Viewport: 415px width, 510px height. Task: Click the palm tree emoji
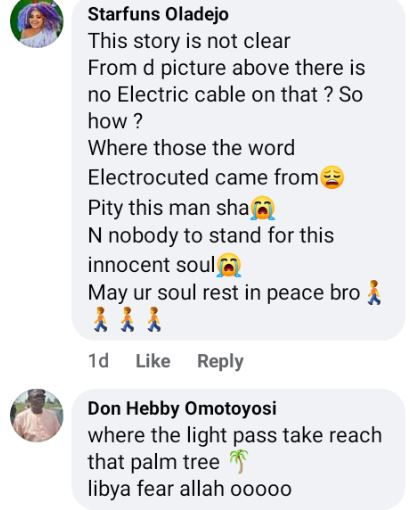(x=239, y=462)
